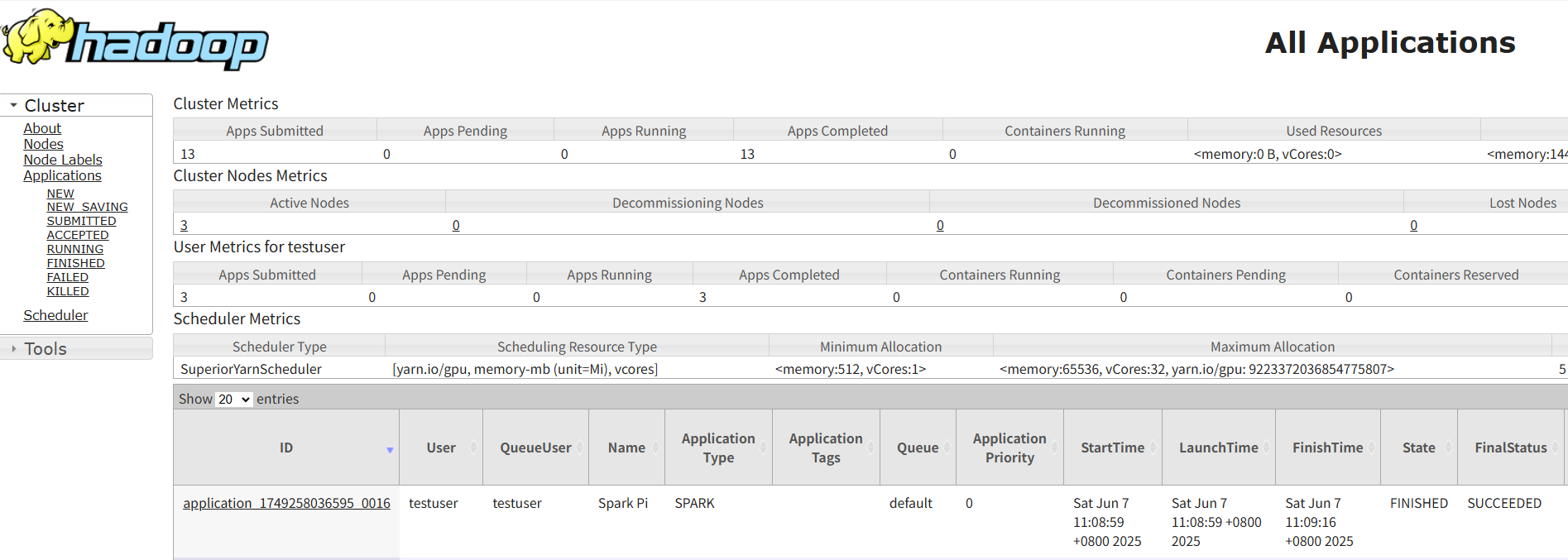Image resolution: width=1568 pixels, height=560 pixels.
Task: Click the Decommissioning Nodes count link
Action: 456,225
